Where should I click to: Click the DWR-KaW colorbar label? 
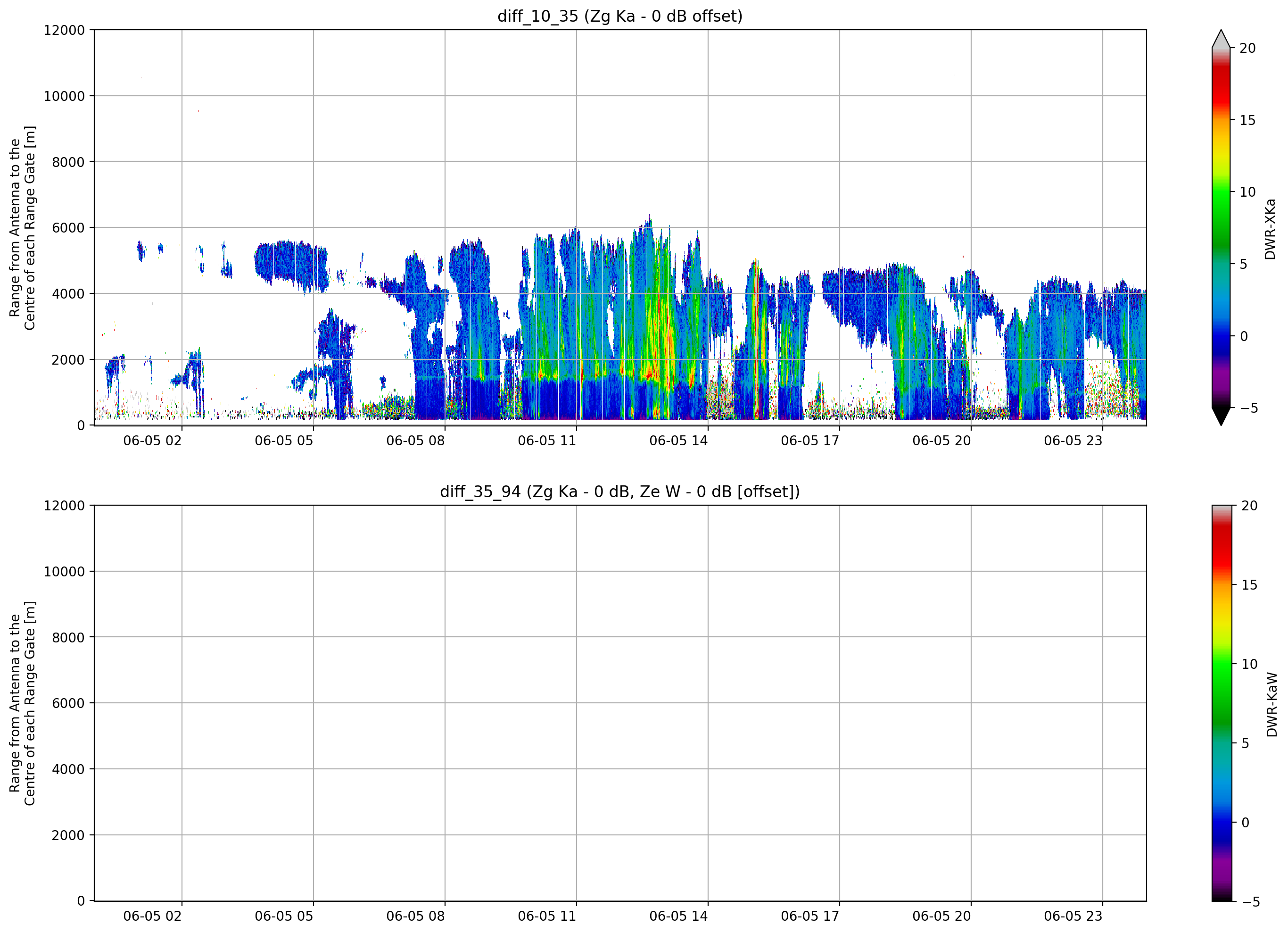(x=1271, y=705)
